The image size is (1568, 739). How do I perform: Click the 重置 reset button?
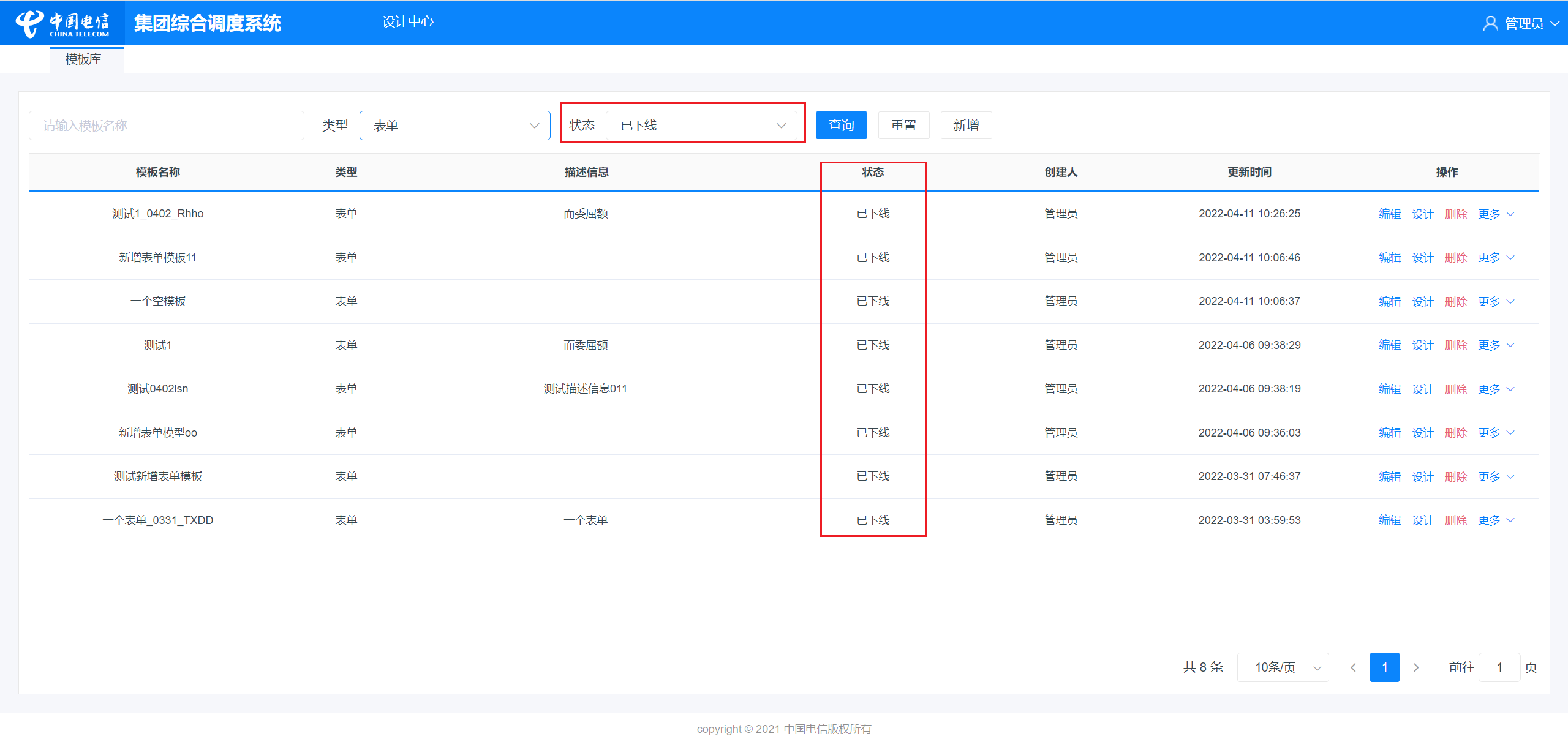903,126
